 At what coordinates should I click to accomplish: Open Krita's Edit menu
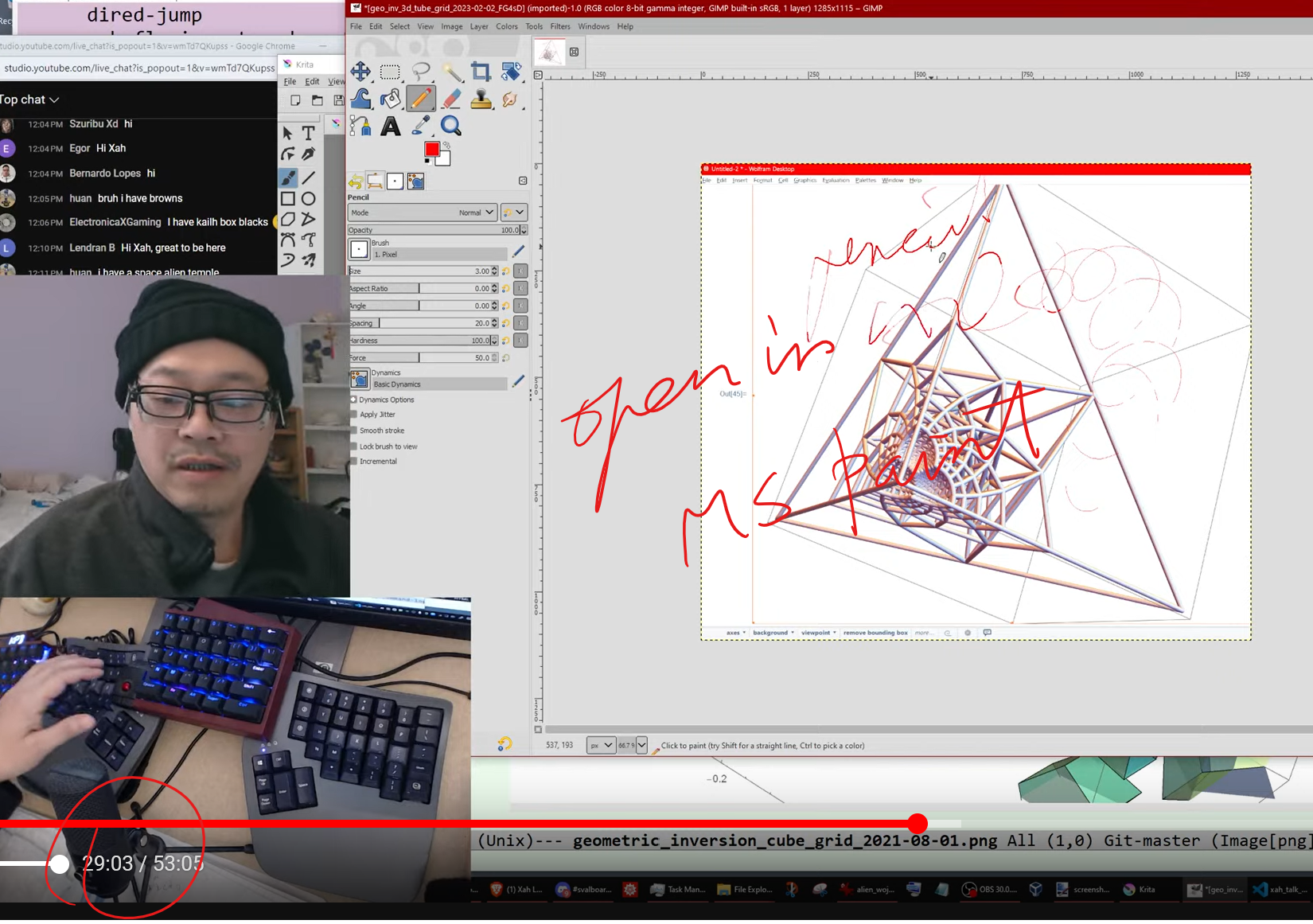click(x=312, y=81)
